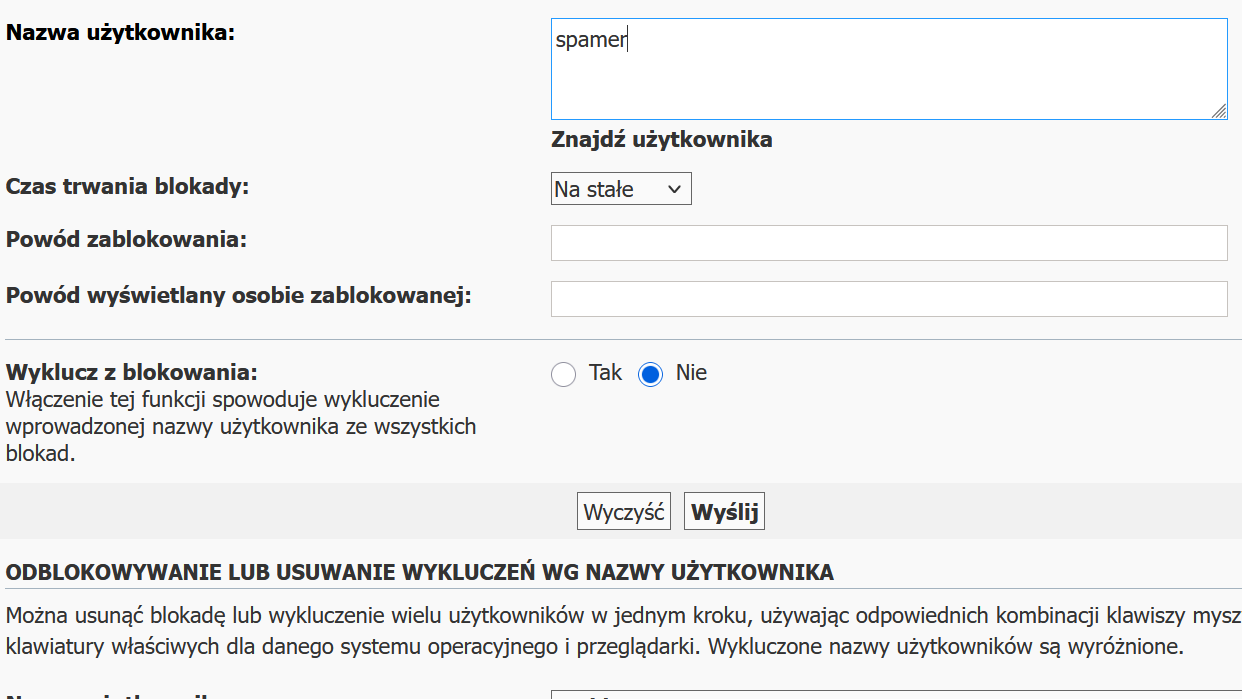This screenshot has height=699, width=1242.
Task: Grab the resize handle of username textarea
Action: (1219, 112)
